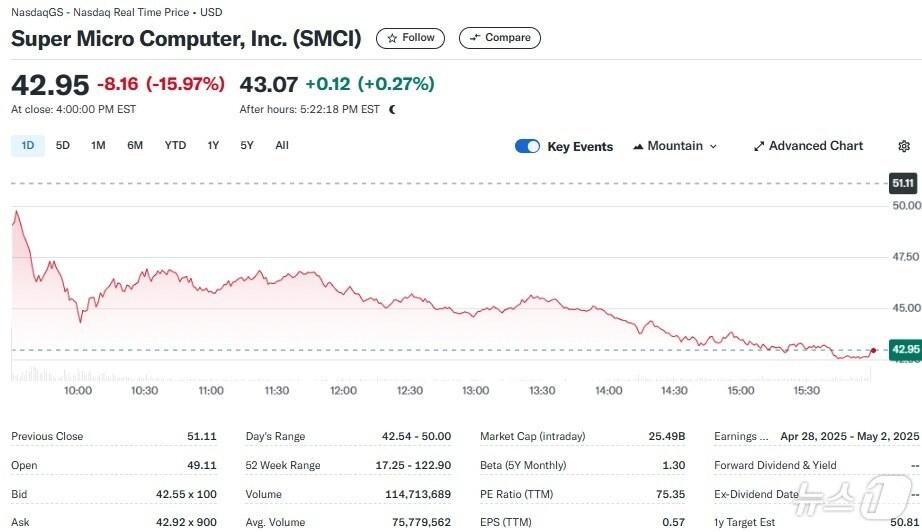Expand the Mountain chart type dropdown
This screenshot has height=532, width=922.
pyautogui.click(x=675, y=146)
